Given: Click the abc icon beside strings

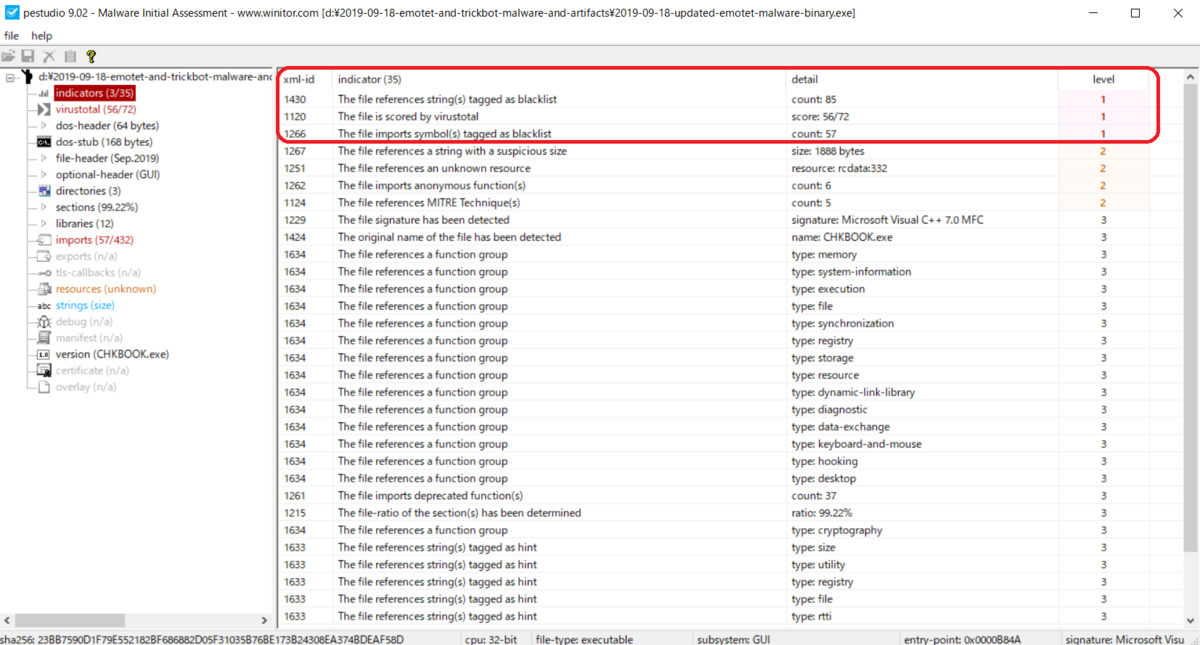Looking at the screenshot, I should (44, 306).
